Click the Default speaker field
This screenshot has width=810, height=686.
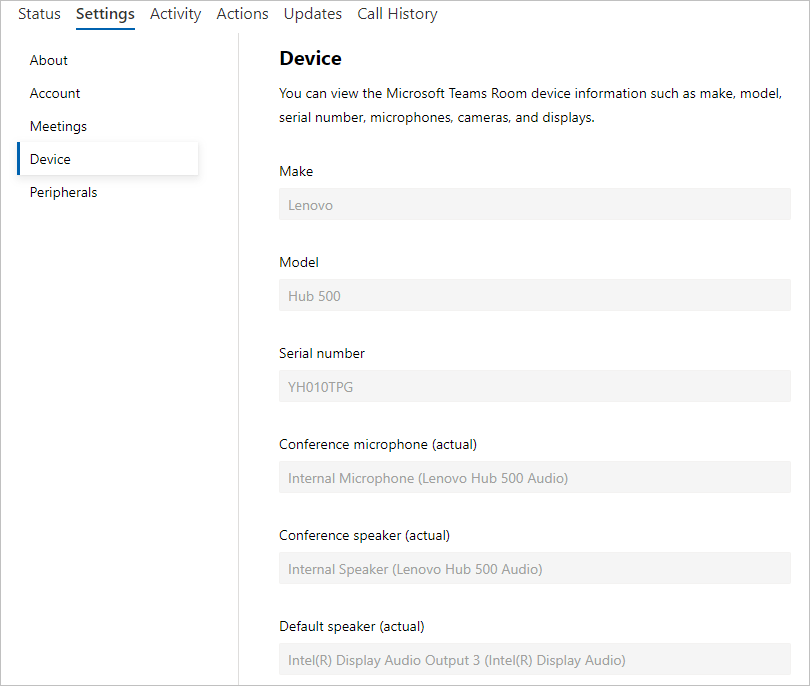point(535,659)
